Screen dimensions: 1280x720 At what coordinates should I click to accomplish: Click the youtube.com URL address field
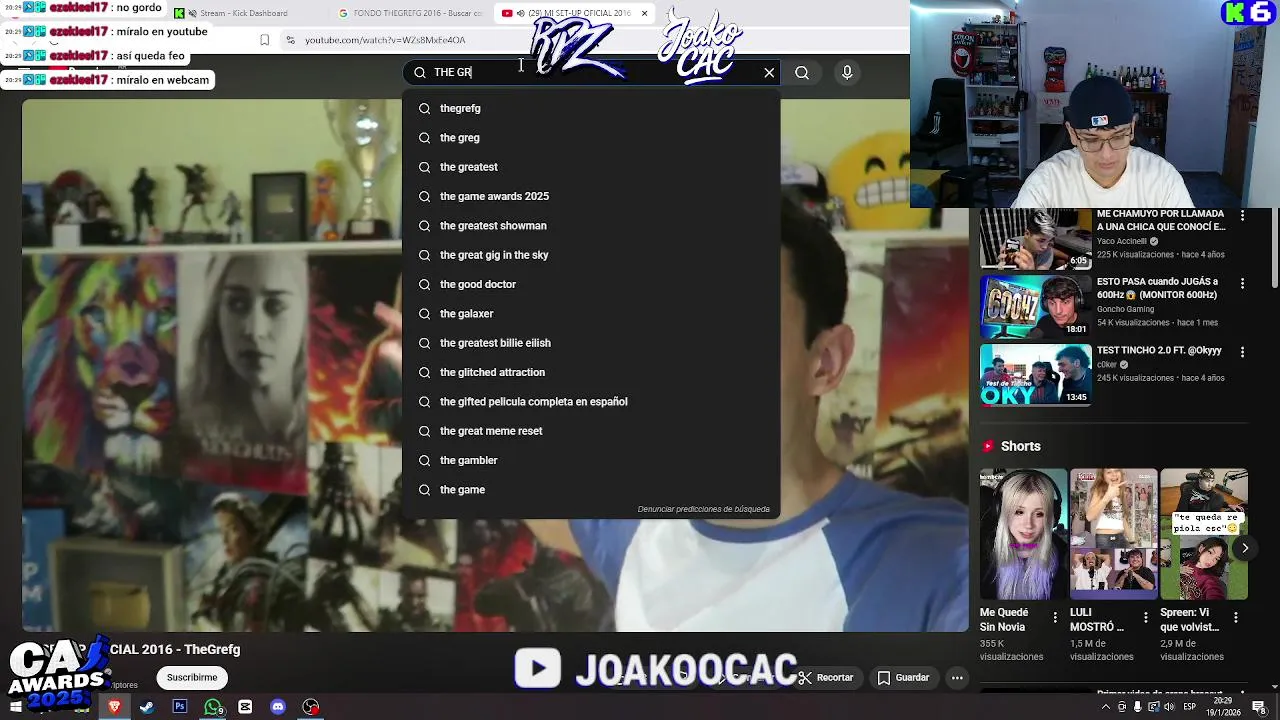click(385, 40)
